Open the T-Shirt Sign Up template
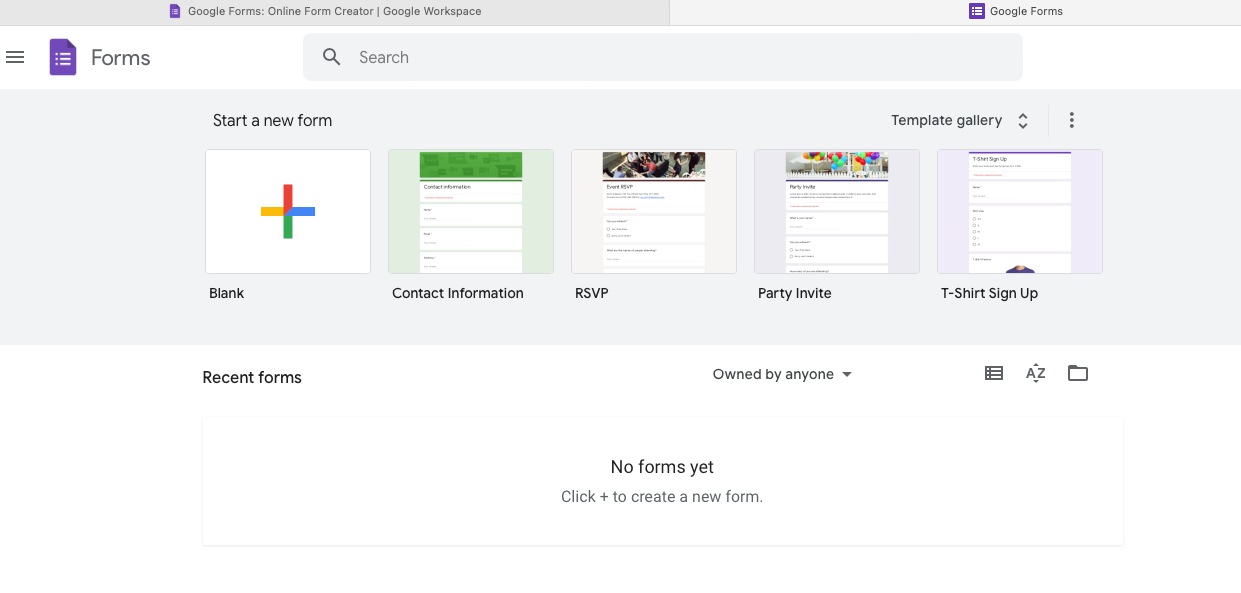 [x=1019, y=211]
